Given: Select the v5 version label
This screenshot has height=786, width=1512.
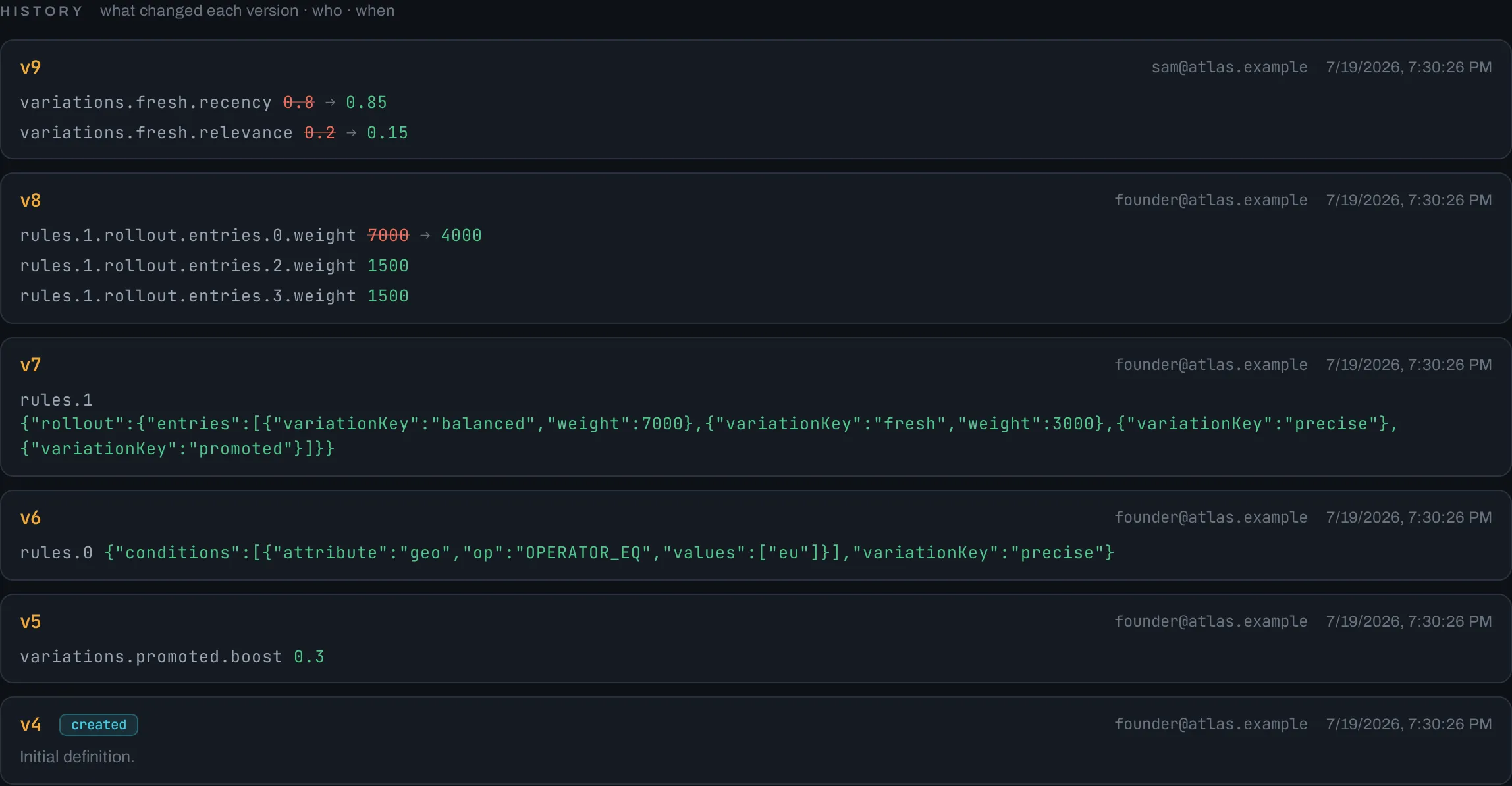Looking at the screenshot, I should pyautogui.click(x=30, y=621).
